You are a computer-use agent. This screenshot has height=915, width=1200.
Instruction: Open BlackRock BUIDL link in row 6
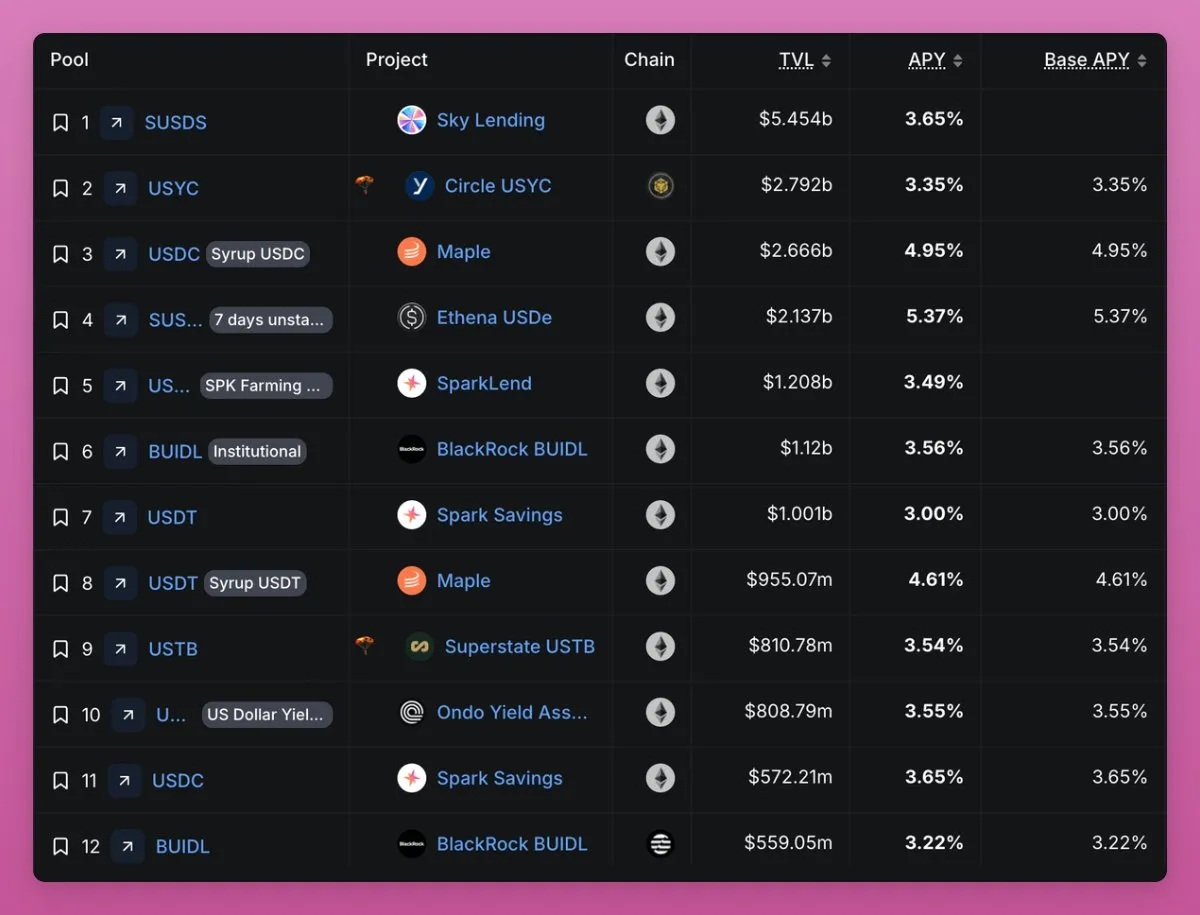coord(512,449)
